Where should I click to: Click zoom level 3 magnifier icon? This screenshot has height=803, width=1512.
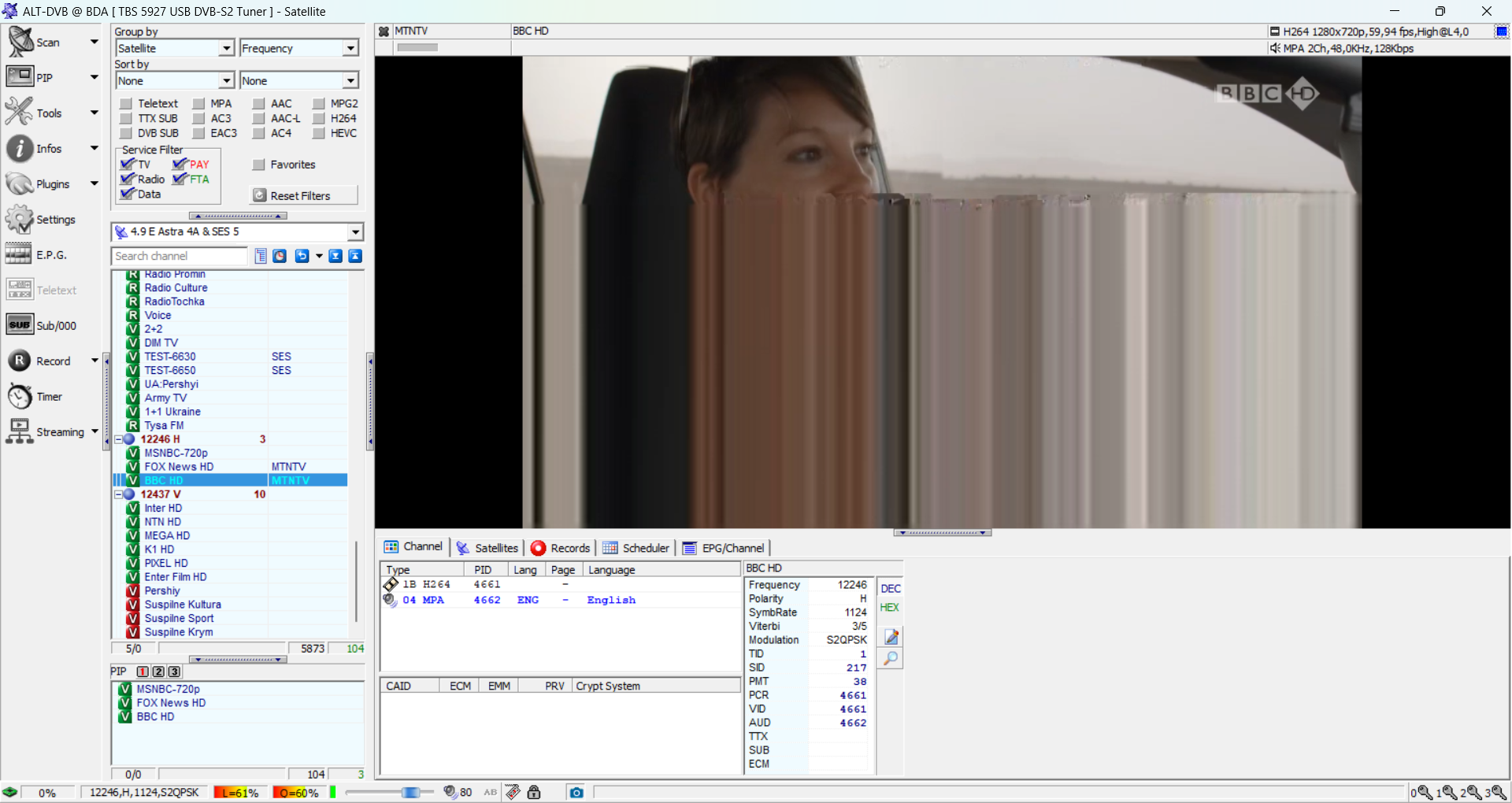point(1499,792)
